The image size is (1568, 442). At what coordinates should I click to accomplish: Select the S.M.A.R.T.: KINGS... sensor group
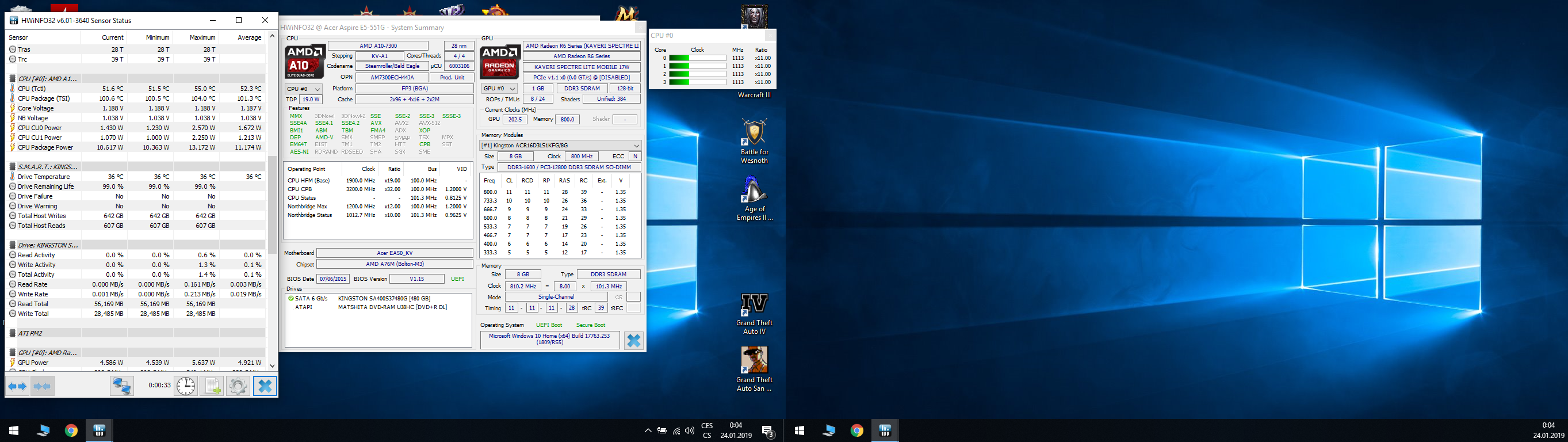click(x=48, y=167)
